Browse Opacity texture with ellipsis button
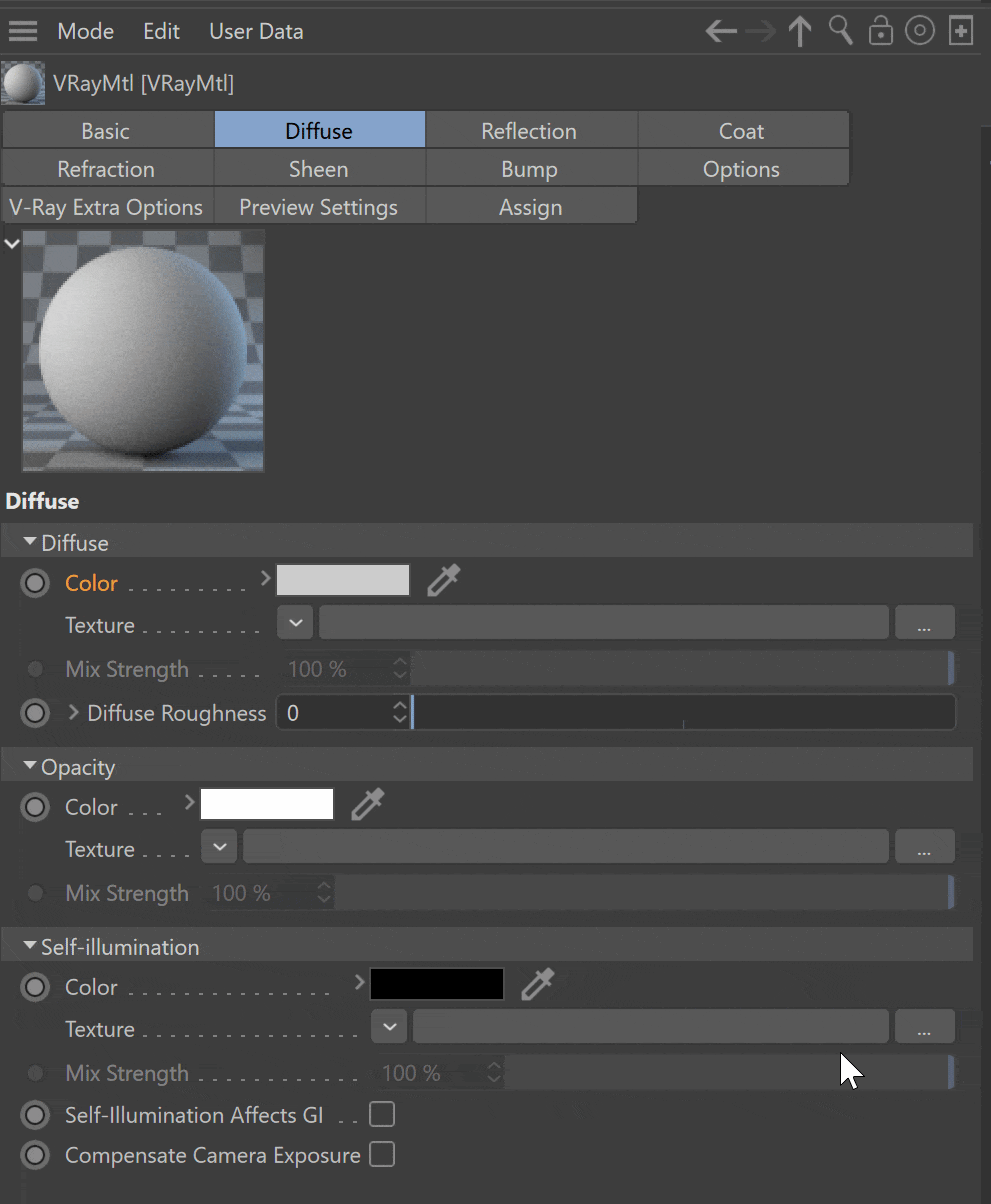This screenshot has height=1204, width=991. click(924, 847)
